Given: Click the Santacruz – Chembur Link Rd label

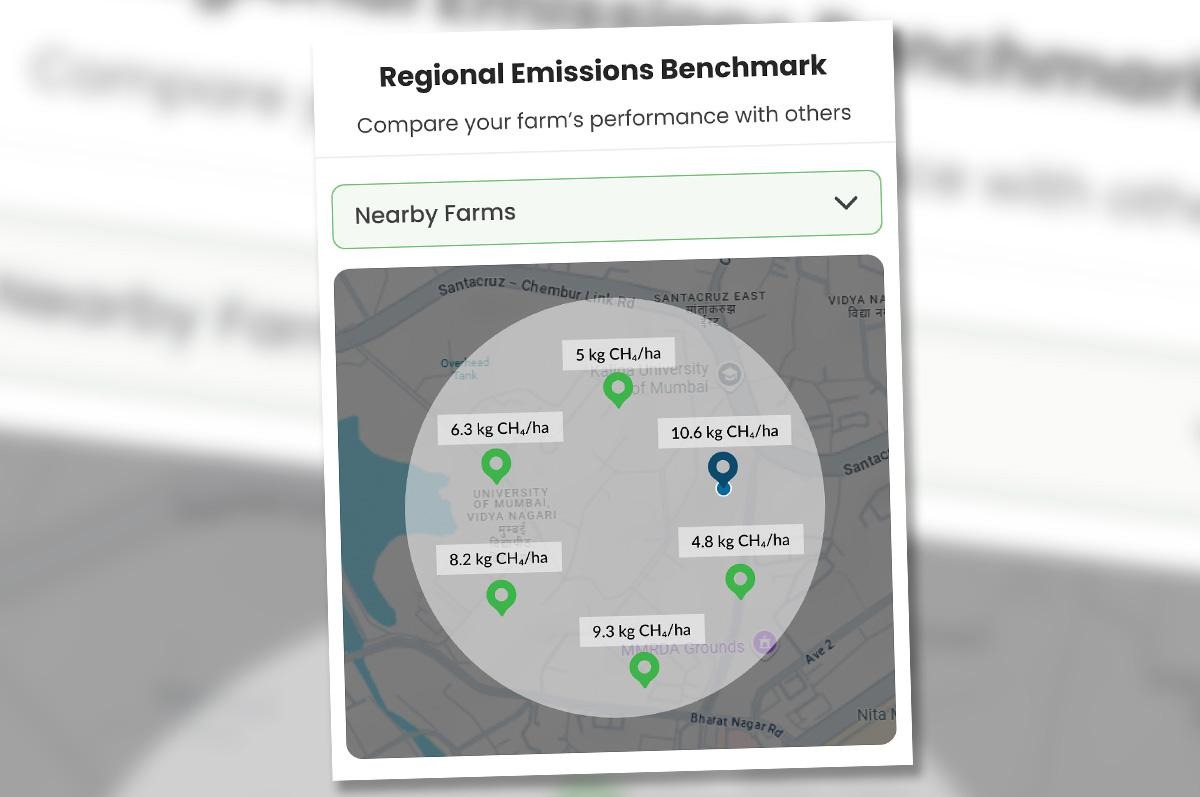Looking at the screenshot, I should [x=536, y=294].
